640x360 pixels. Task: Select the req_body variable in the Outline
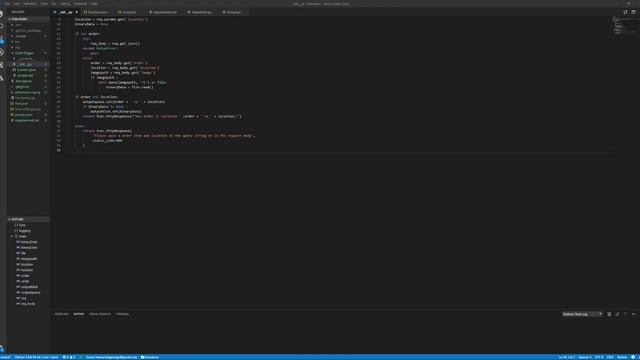28,304
